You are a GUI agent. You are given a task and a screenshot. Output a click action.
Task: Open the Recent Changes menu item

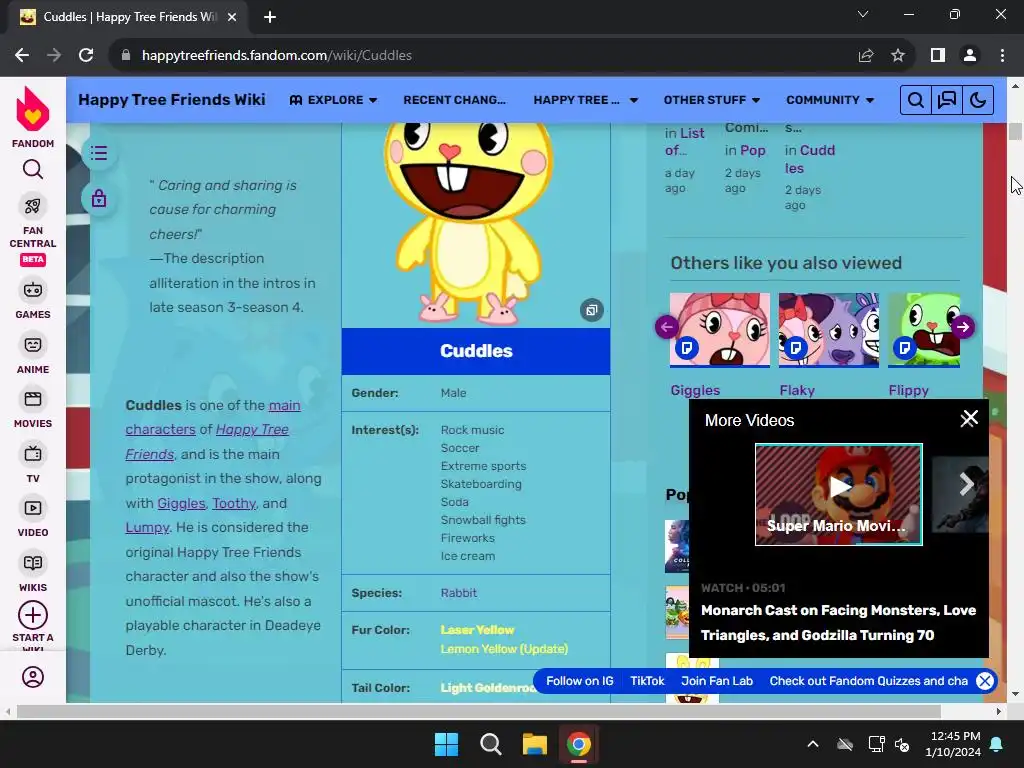455,100
